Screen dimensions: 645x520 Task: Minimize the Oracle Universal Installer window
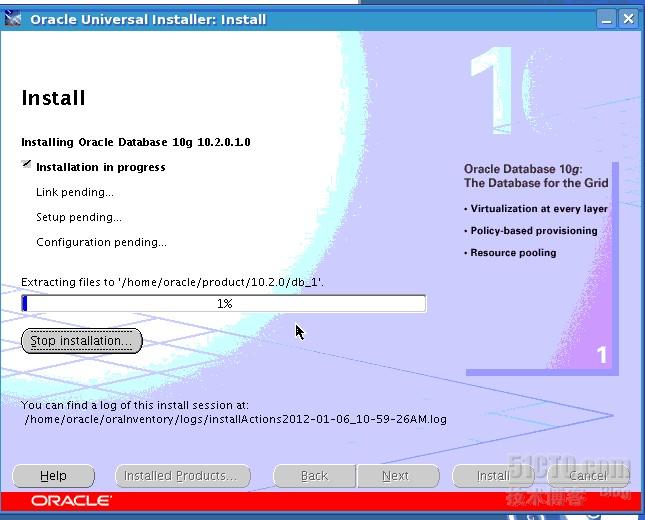tap(606, 19)
